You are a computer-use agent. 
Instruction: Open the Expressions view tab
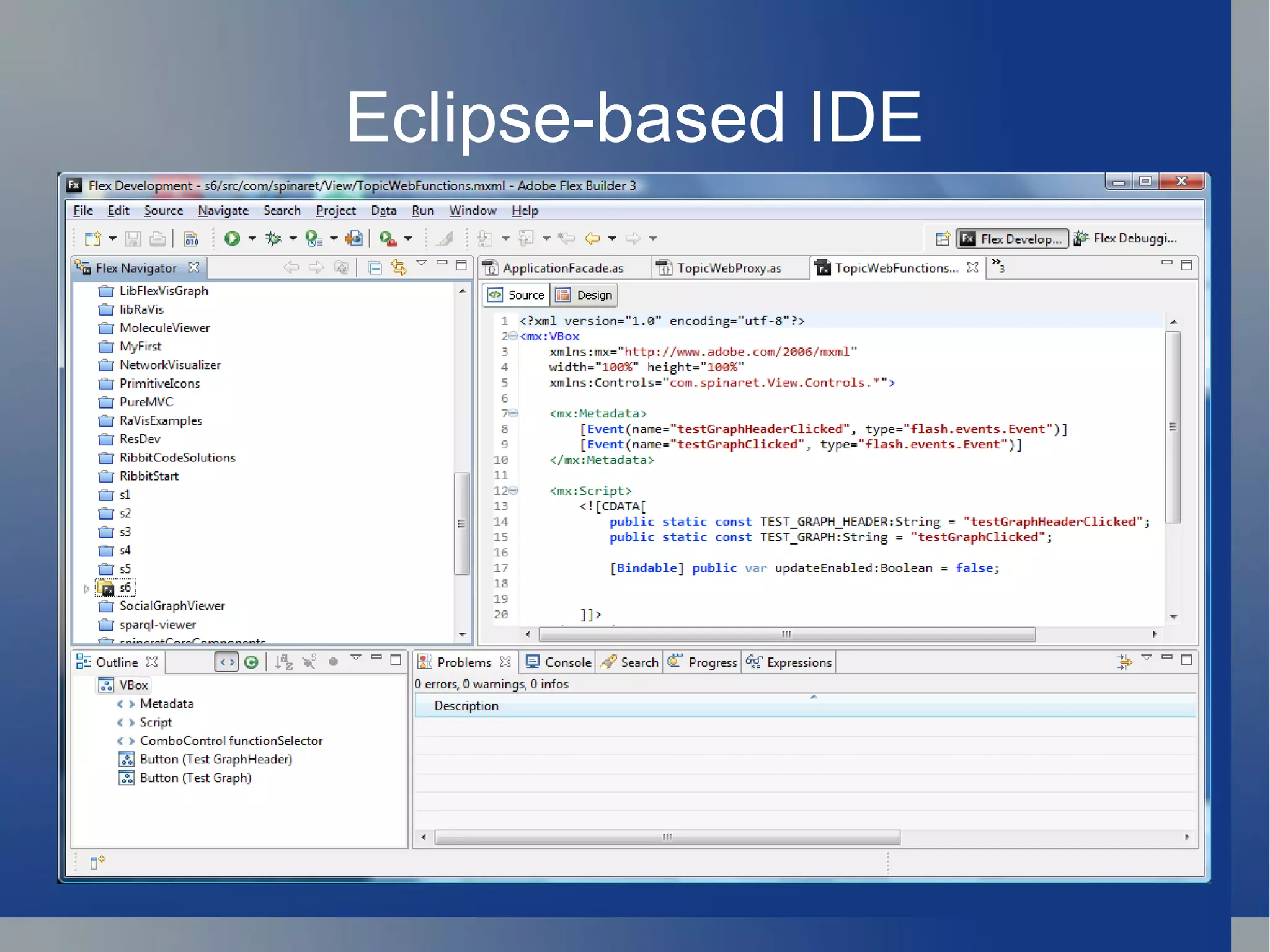(x=789, y=662)
